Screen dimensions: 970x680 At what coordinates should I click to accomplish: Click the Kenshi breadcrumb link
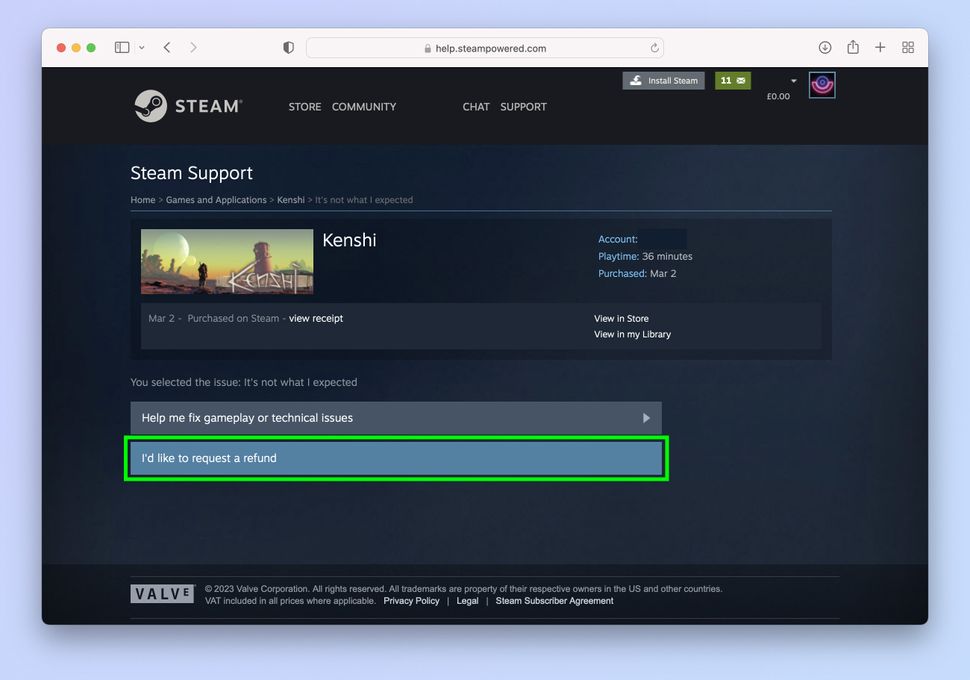[291, 200]
